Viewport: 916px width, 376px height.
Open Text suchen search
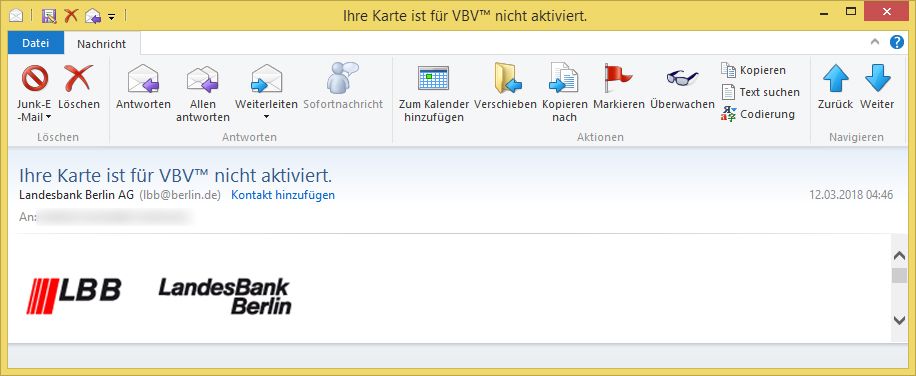click(761, 92)
